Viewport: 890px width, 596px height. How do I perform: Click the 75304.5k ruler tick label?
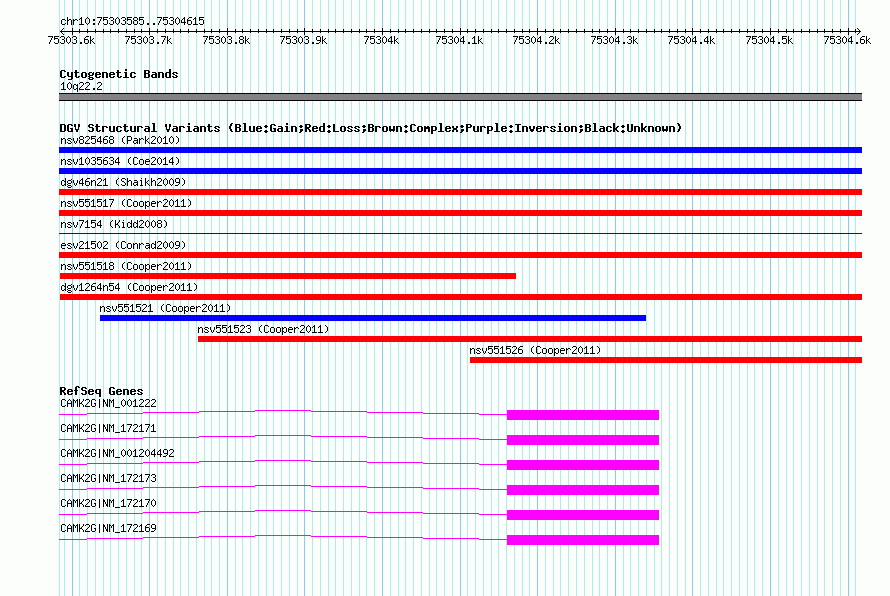pyautogui.click(x=769, y=40)
